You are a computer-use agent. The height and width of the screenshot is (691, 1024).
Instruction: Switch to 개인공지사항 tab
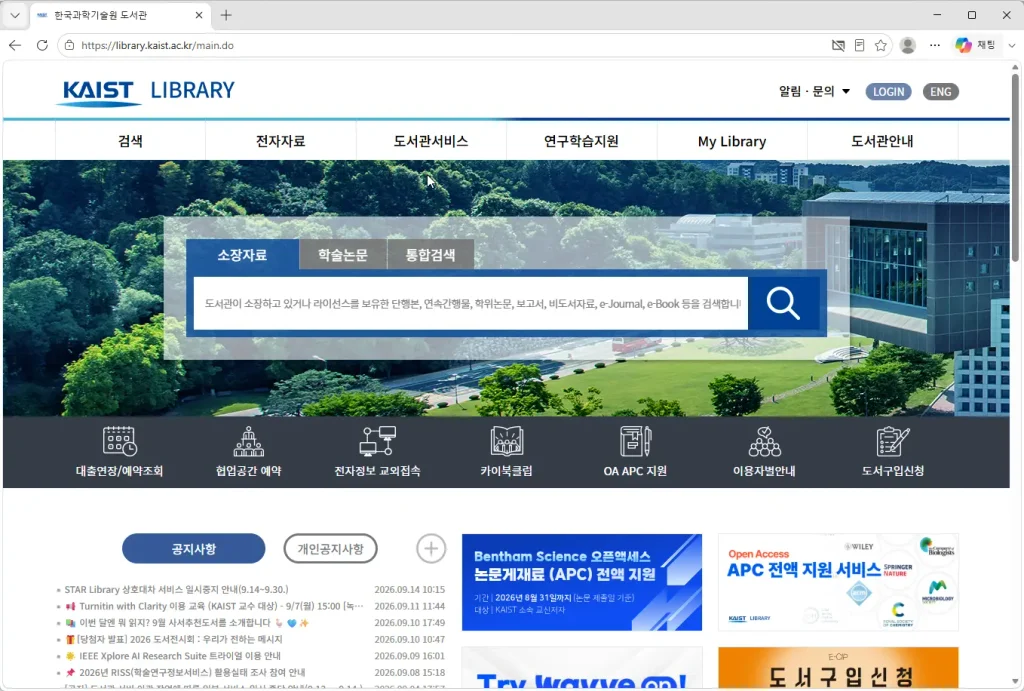[330, 549]
